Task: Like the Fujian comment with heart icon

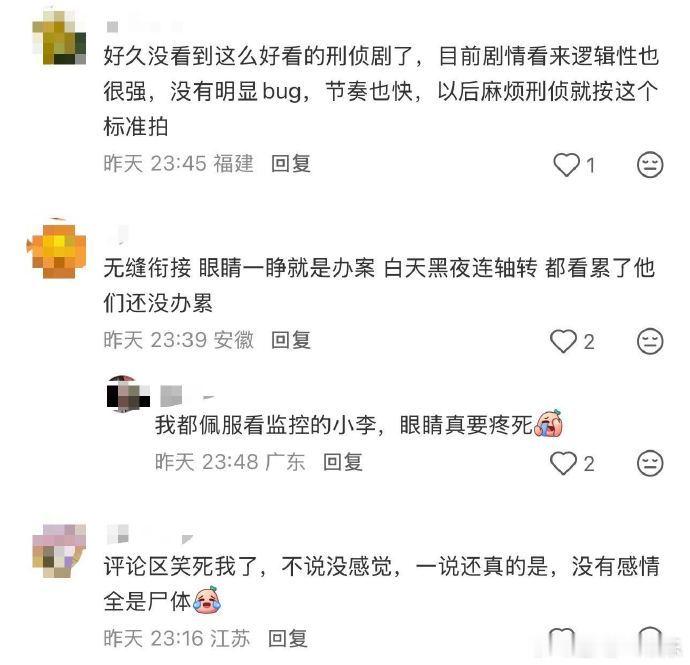Action: (566, 165)
